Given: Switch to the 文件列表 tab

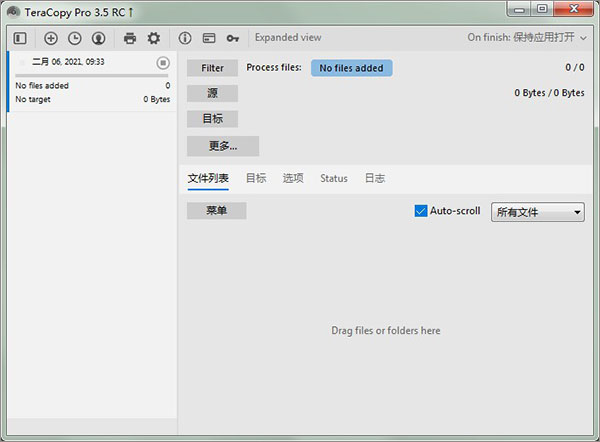Looking at the screenshot, I should [x=208, y=178].
